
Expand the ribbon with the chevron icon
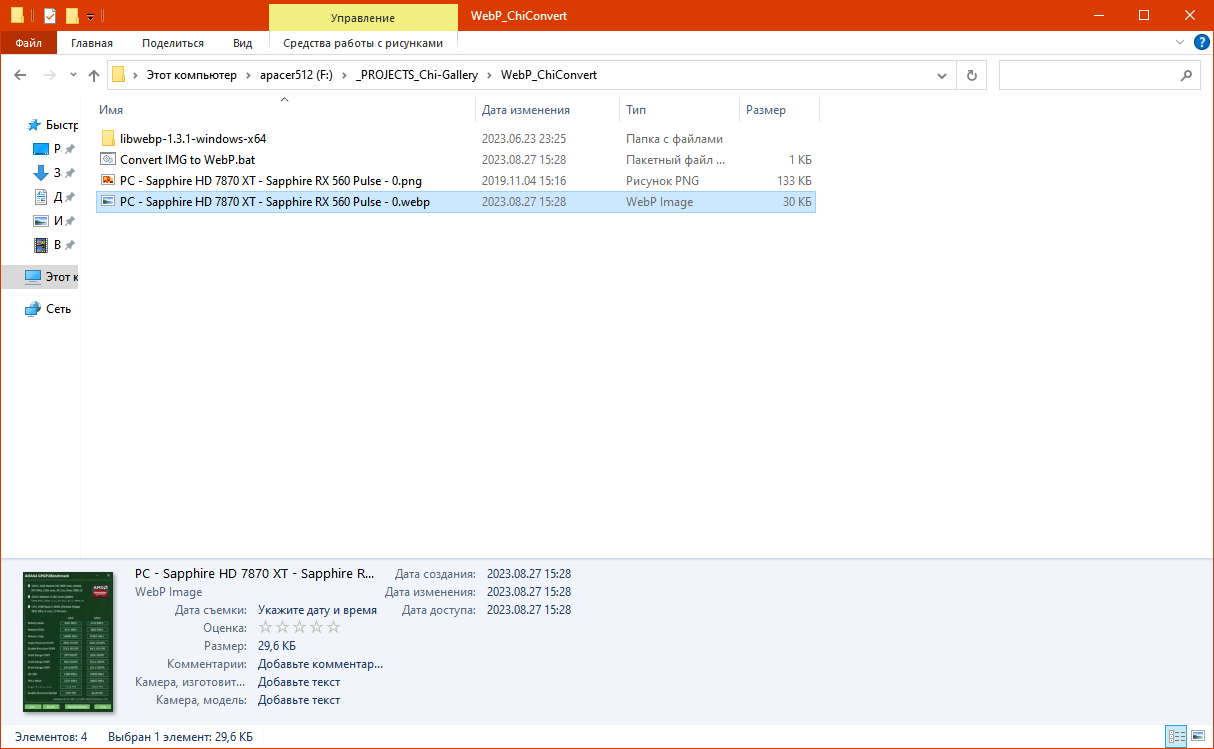(1179, 43)
